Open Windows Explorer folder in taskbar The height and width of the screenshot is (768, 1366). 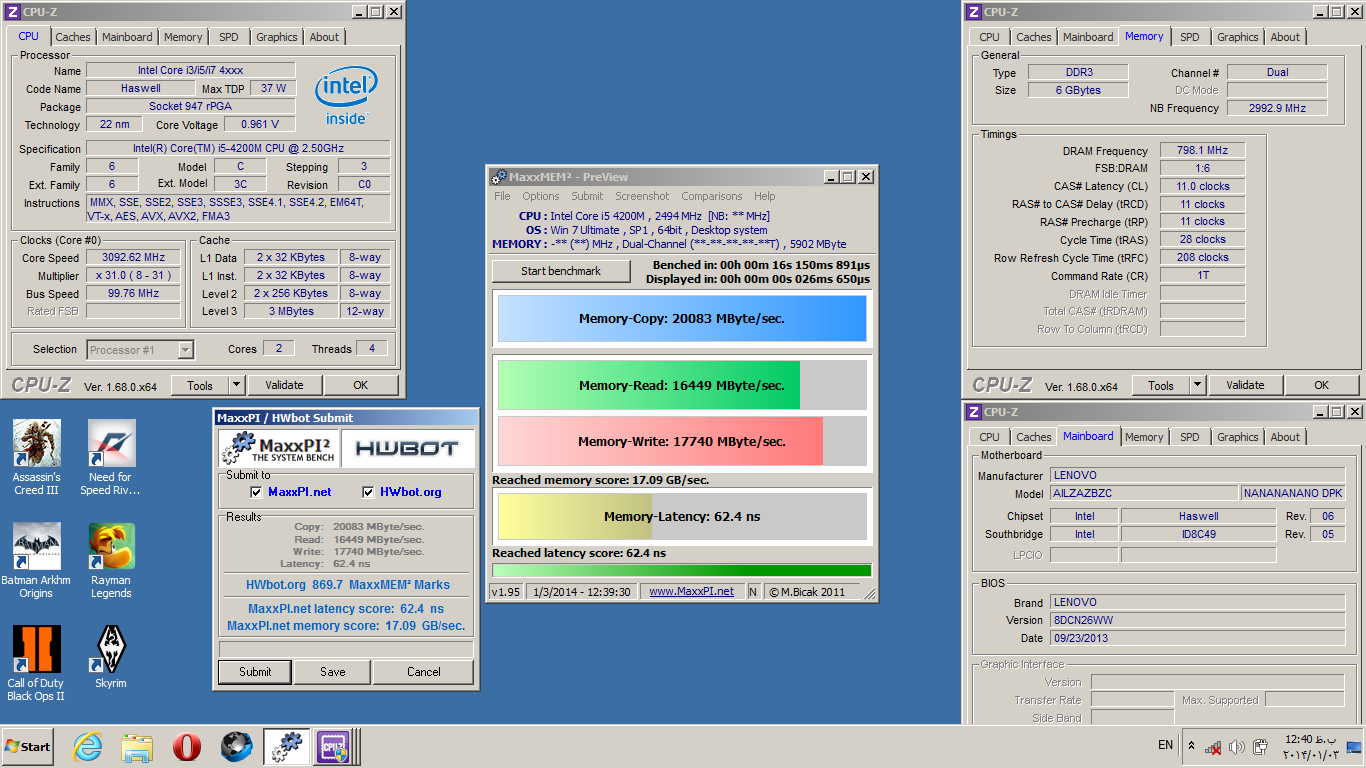coord(136,746)
